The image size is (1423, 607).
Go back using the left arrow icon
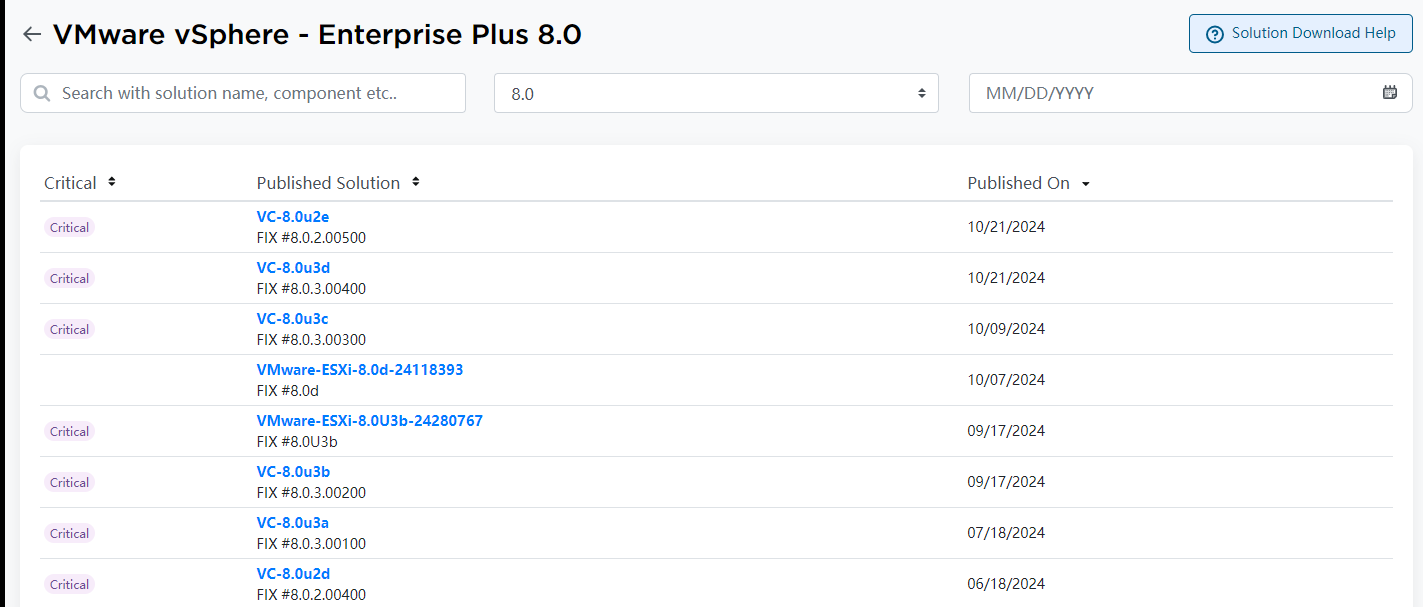[x=32, y=34]
